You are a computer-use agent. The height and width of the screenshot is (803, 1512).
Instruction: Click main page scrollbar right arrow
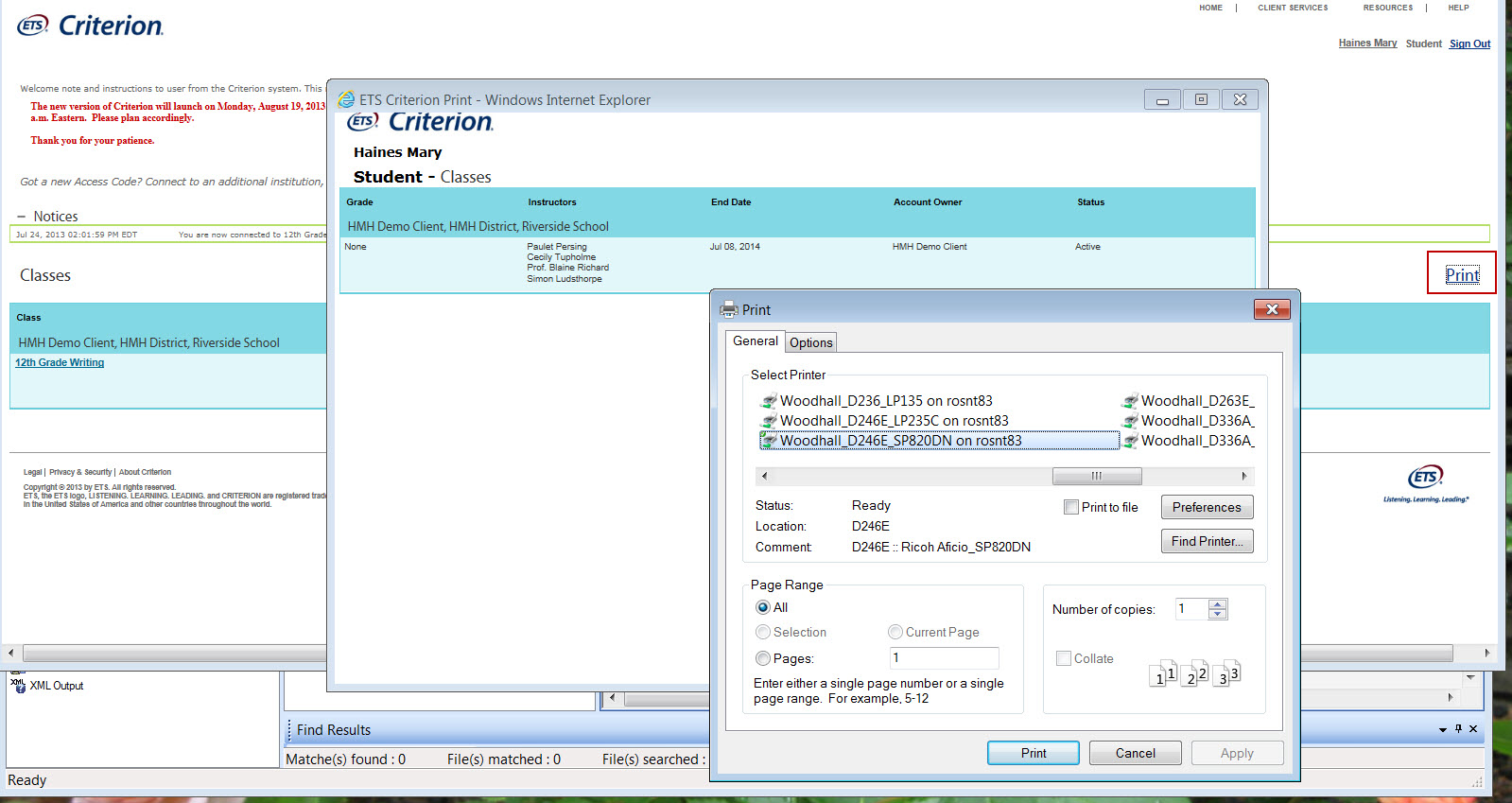click(x=1486, y=653)
